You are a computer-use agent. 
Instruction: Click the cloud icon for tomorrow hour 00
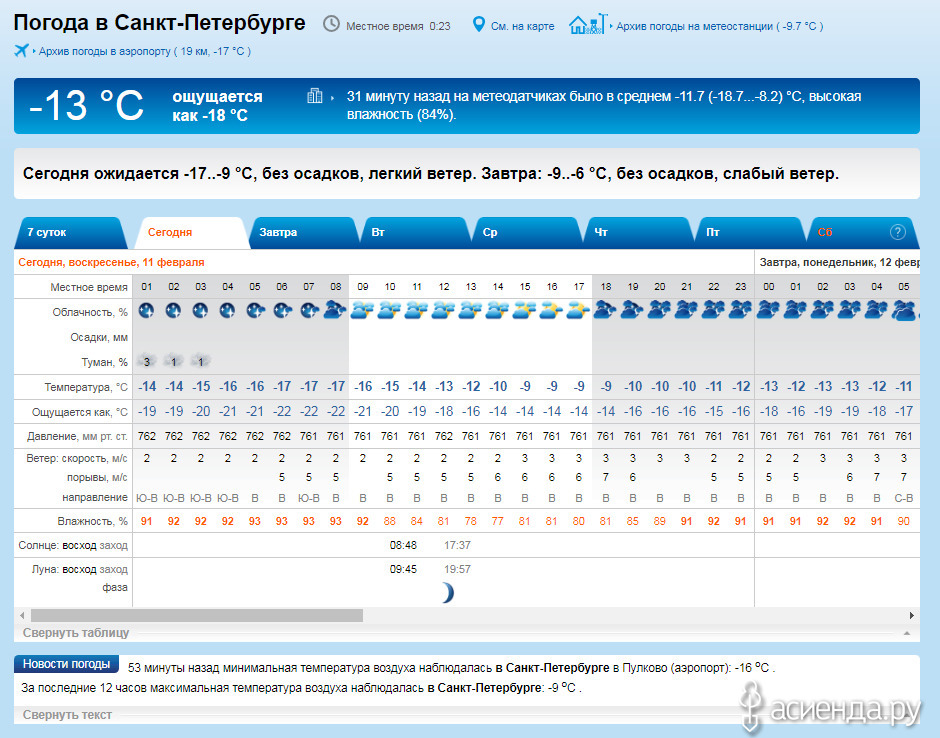point(768,310)
